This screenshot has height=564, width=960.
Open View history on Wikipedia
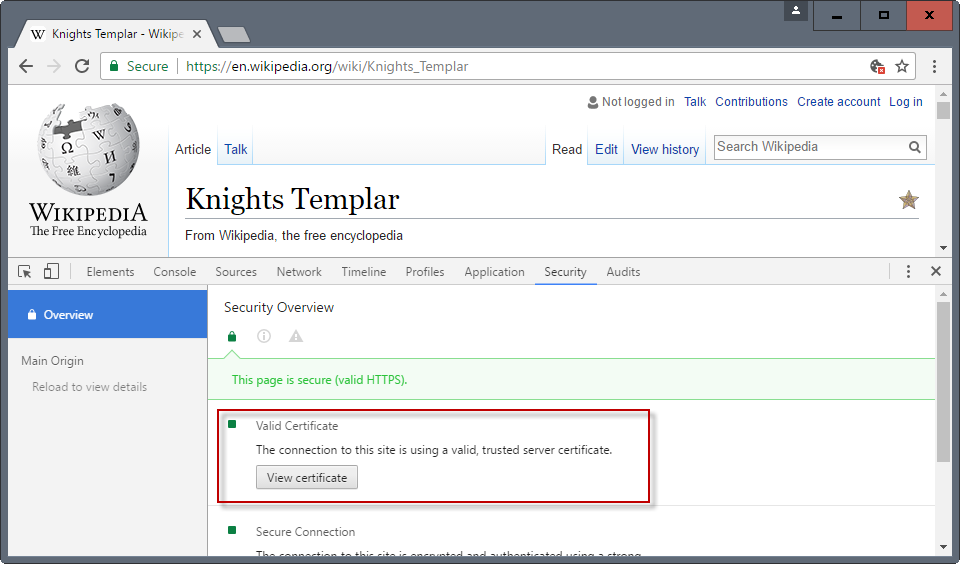[x=665, y=149]
